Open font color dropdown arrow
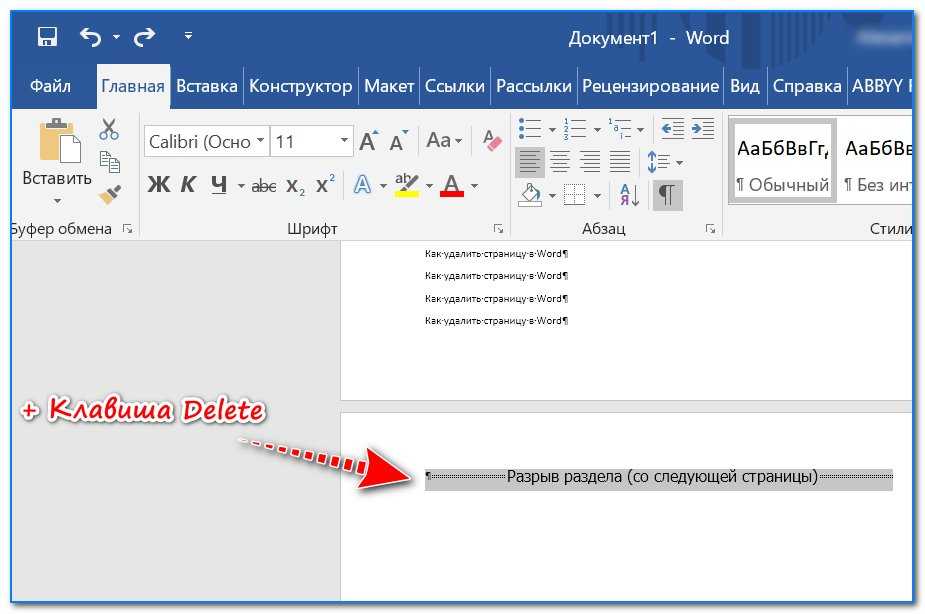 point(474,186)
